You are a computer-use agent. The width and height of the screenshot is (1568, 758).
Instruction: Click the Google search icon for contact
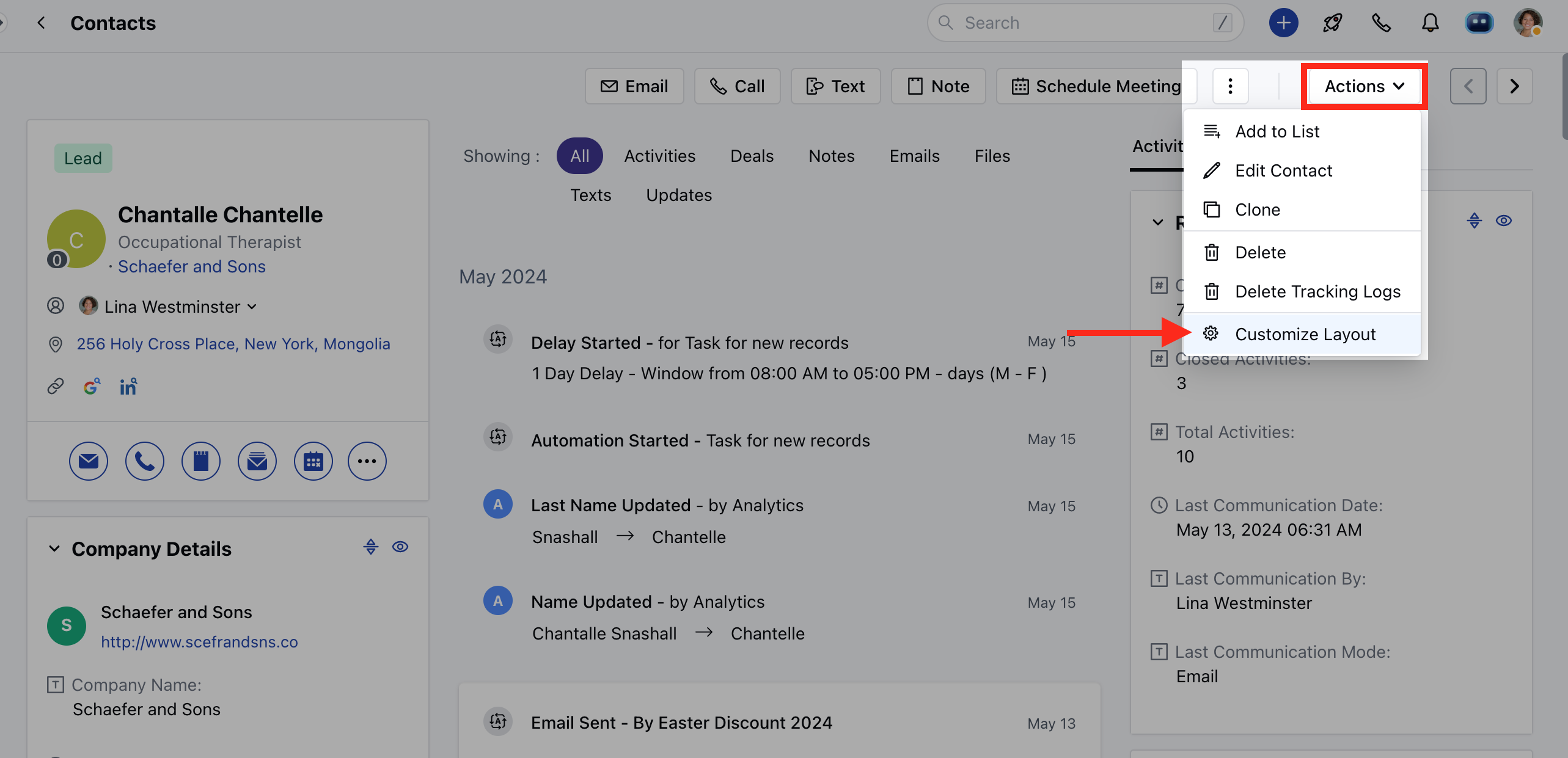point(91,387)
